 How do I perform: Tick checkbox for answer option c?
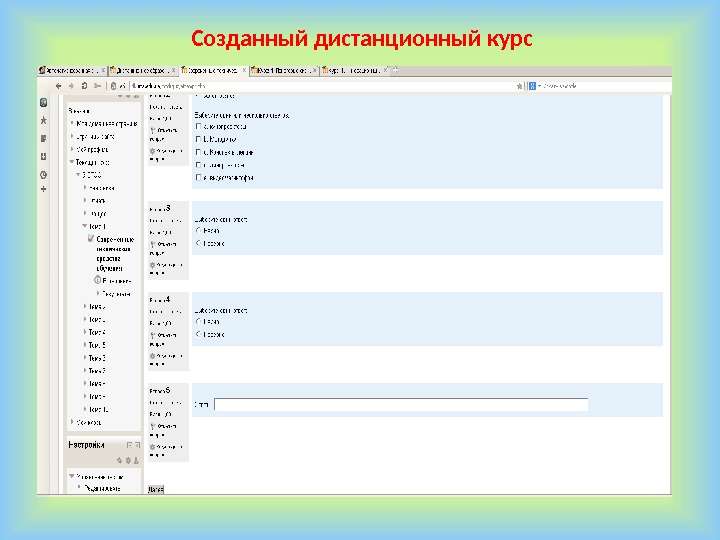(198, 152)
